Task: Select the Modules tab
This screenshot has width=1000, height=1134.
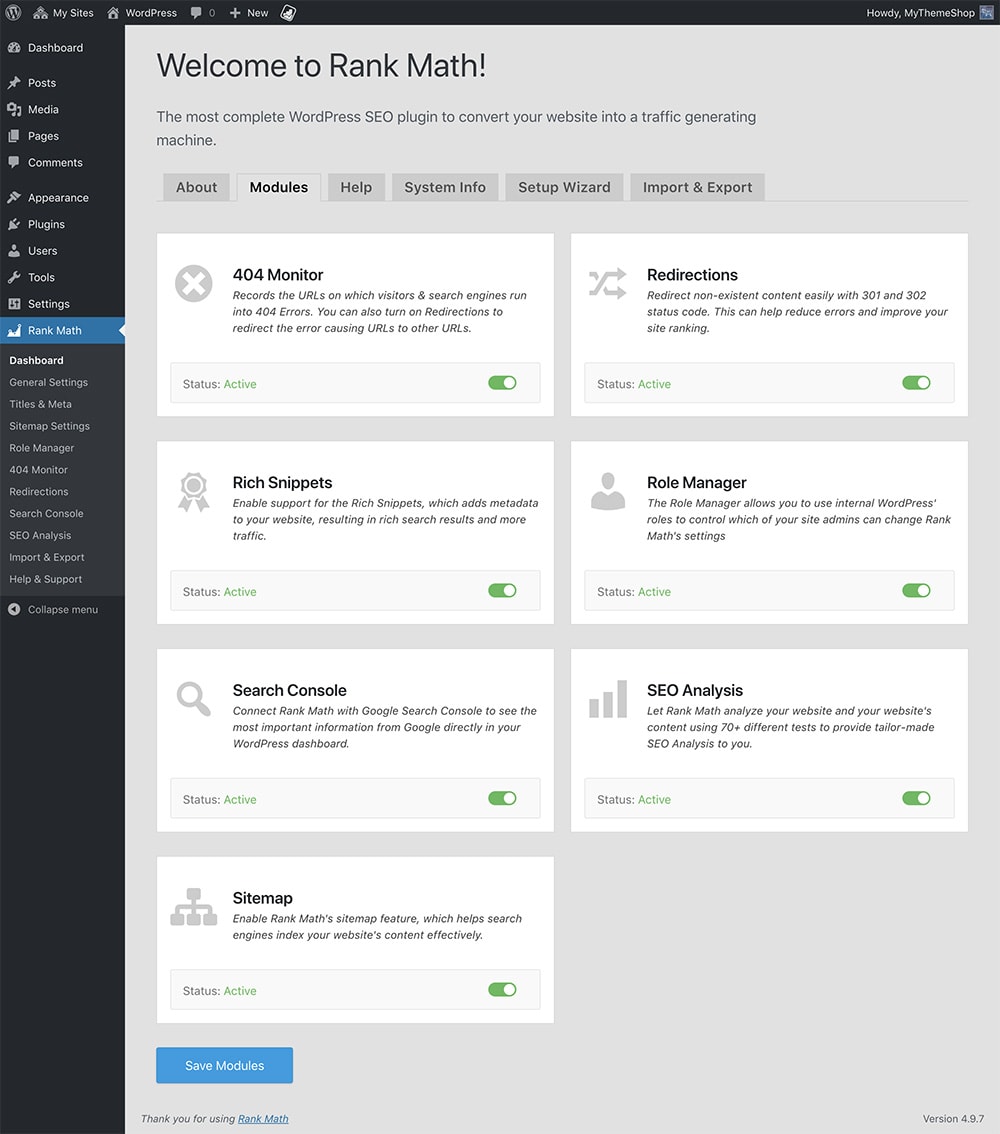Action: (278, 187)
